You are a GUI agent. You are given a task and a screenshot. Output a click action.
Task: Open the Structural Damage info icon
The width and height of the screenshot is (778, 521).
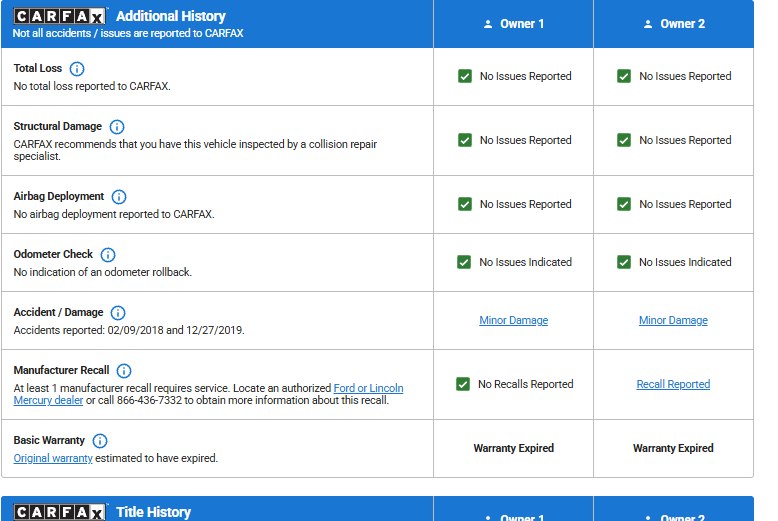coord(117,127)
